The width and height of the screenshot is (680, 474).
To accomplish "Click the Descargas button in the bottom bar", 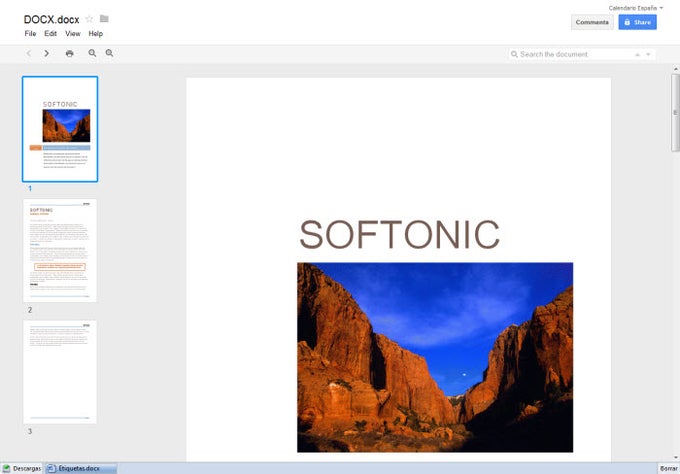I will coord(22,468).
